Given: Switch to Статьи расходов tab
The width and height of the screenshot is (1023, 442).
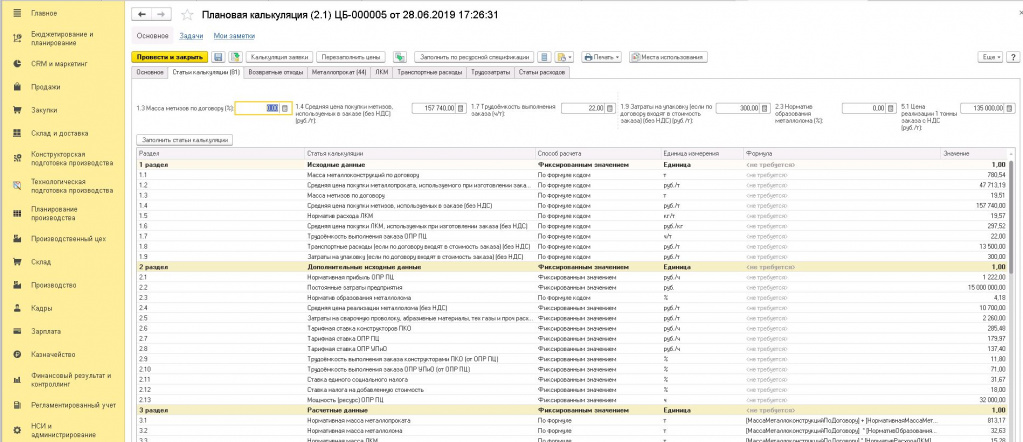Looking at the screenshot, I should (x=542, y=72).
